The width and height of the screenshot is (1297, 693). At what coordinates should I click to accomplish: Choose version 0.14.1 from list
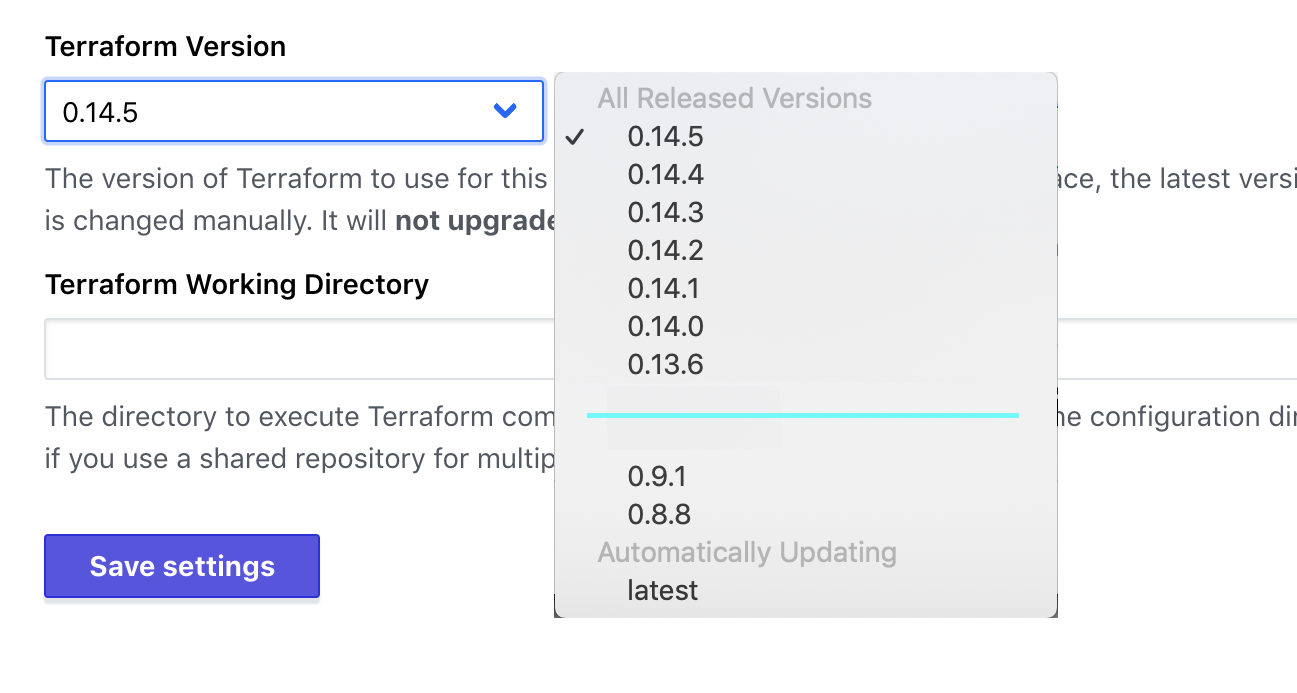point(664,289)
